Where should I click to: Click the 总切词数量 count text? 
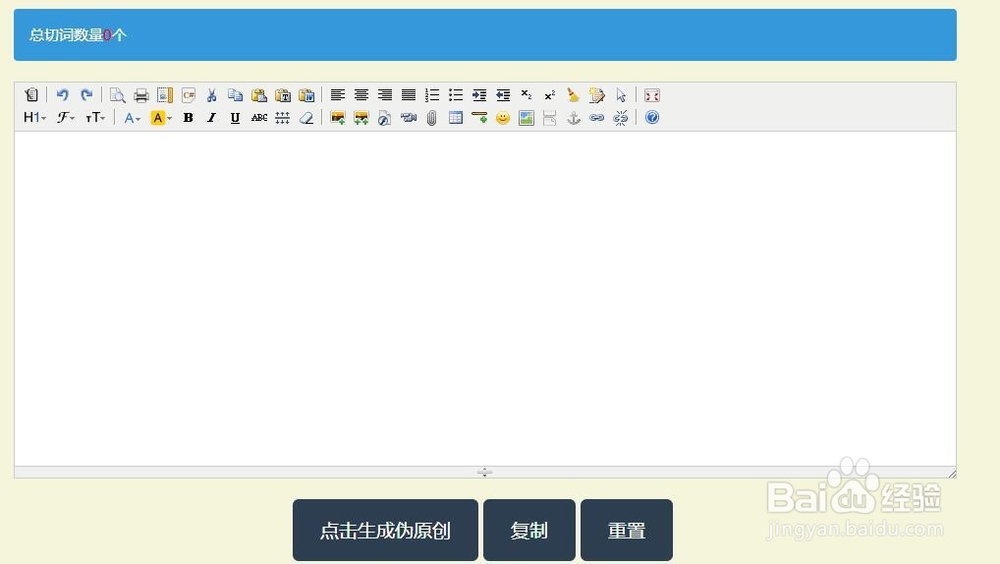[78, 35]
